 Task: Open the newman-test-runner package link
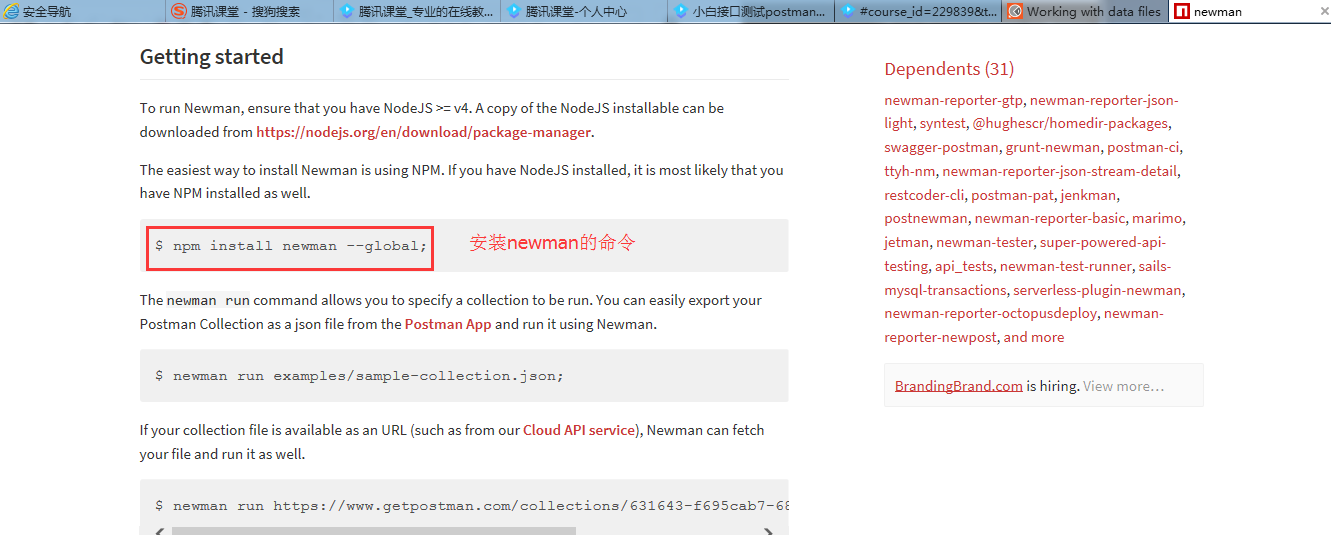click(1066, 266)
